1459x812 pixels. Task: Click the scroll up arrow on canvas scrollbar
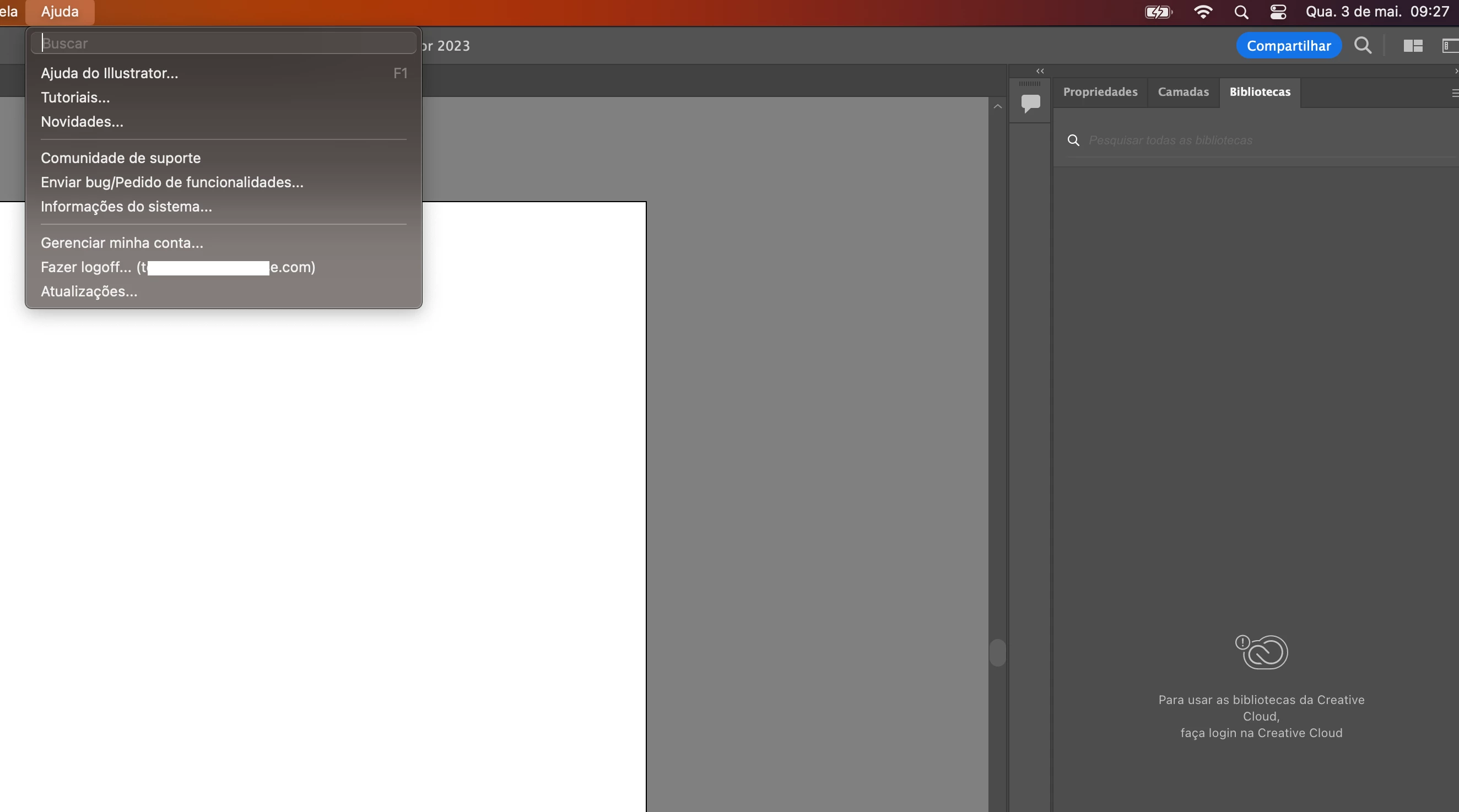click(x=997, y=106)
